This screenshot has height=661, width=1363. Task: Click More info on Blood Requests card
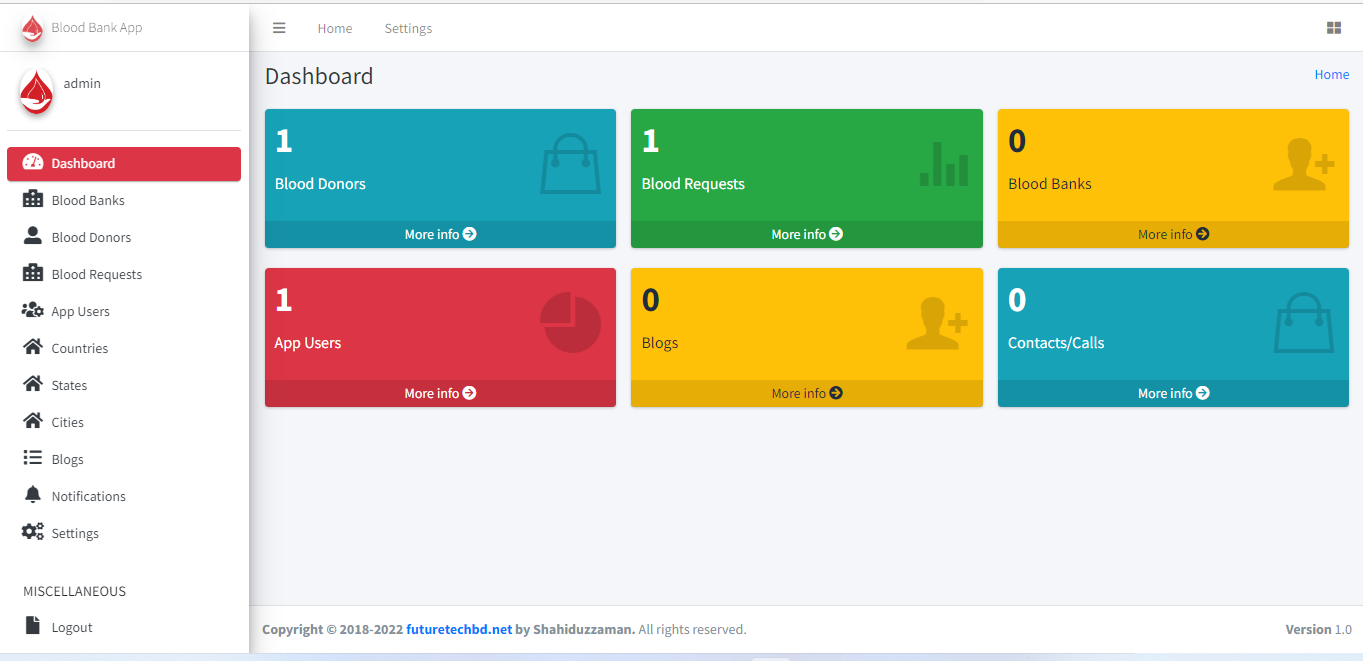click(x=807, y=234)
